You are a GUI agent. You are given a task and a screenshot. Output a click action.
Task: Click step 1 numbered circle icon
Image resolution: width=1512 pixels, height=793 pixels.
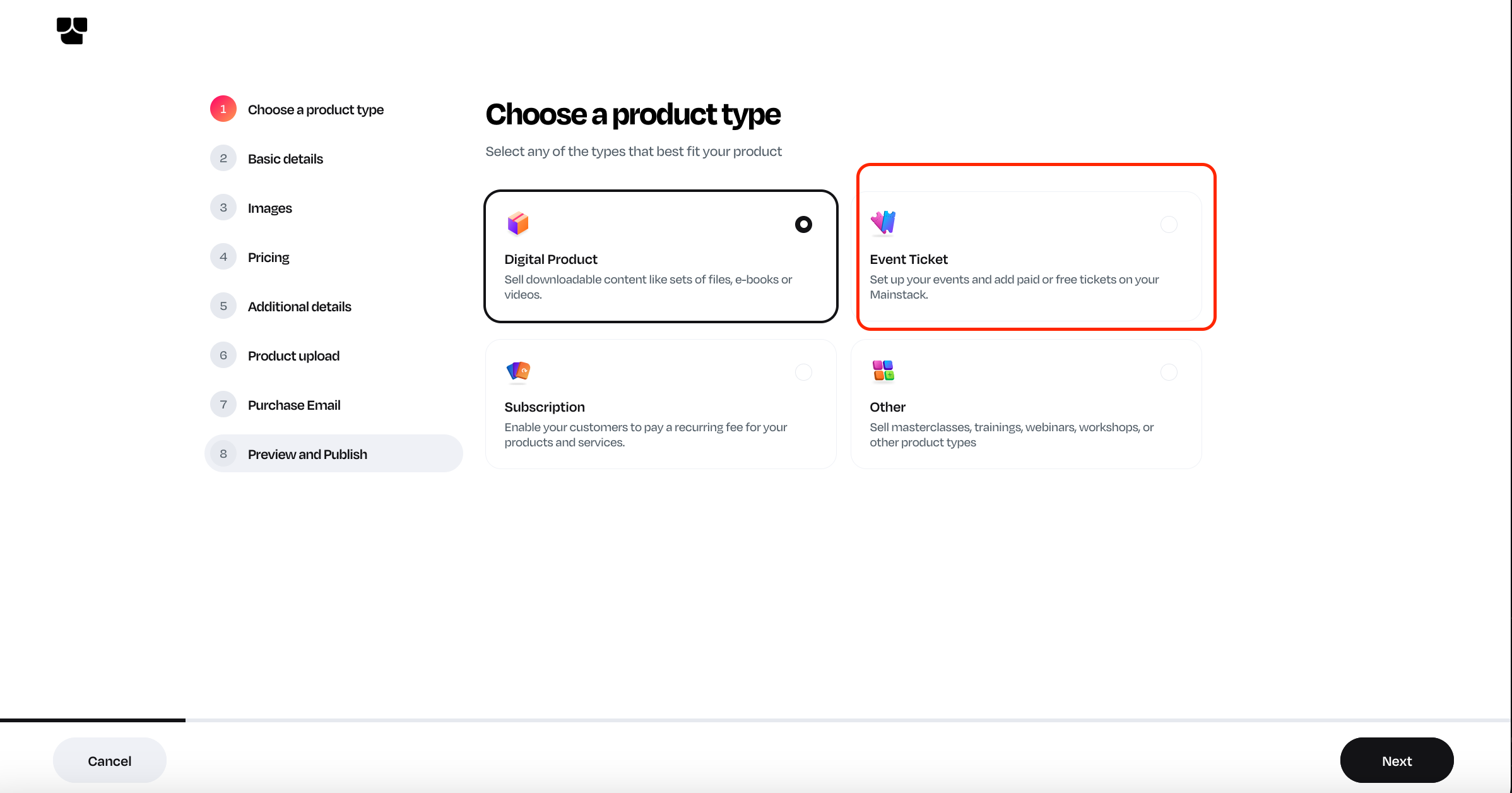[223, 109]
